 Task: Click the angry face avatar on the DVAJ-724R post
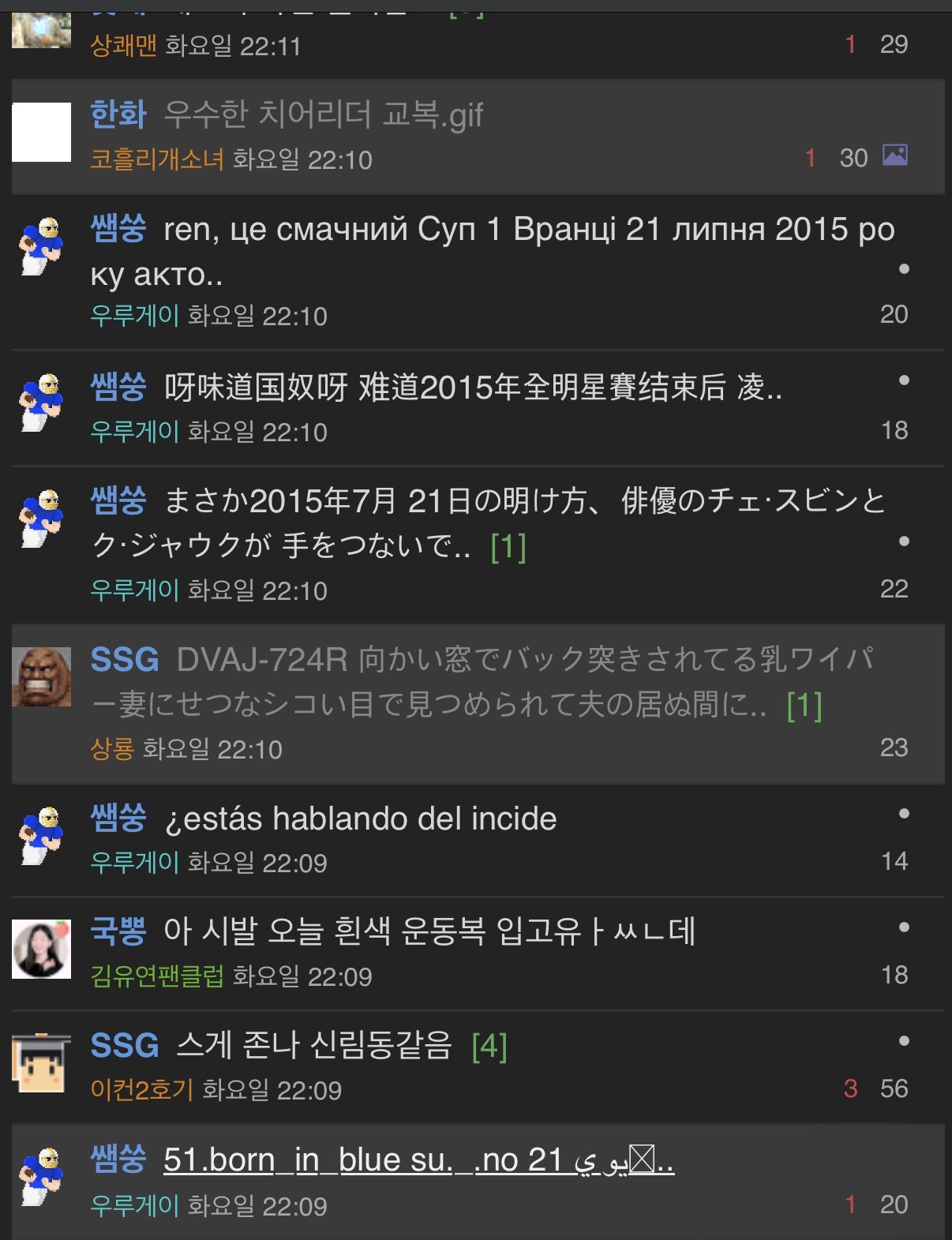pos(42,676)
